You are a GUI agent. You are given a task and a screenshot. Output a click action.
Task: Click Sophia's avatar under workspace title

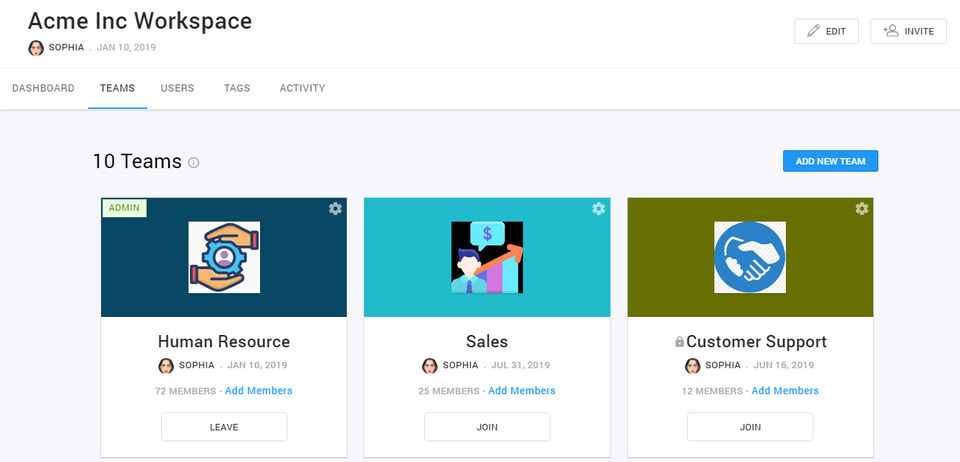coord(36,48)
